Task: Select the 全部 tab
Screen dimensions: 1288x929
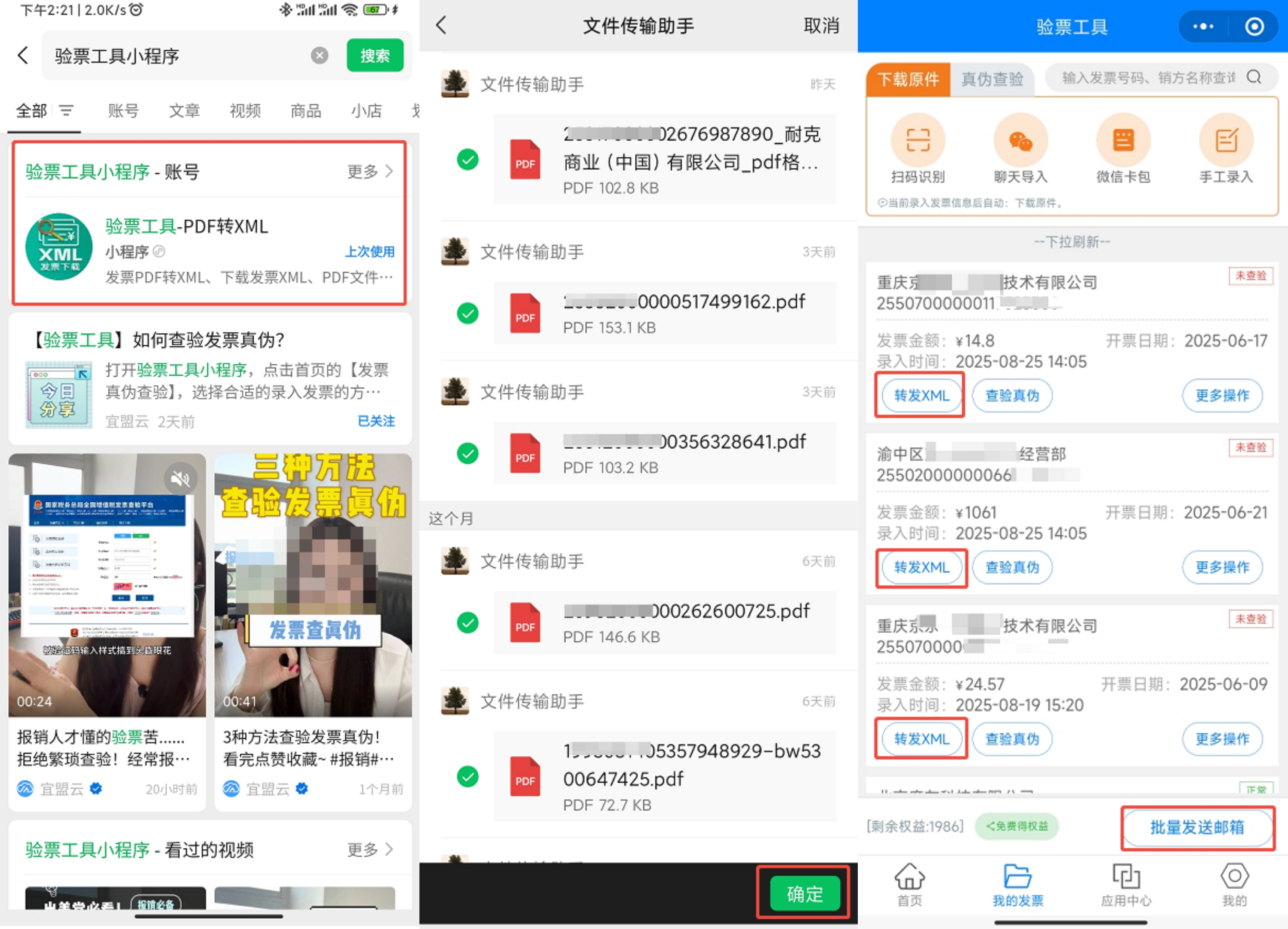Action: pyautogui.click(x=31, y=110)
